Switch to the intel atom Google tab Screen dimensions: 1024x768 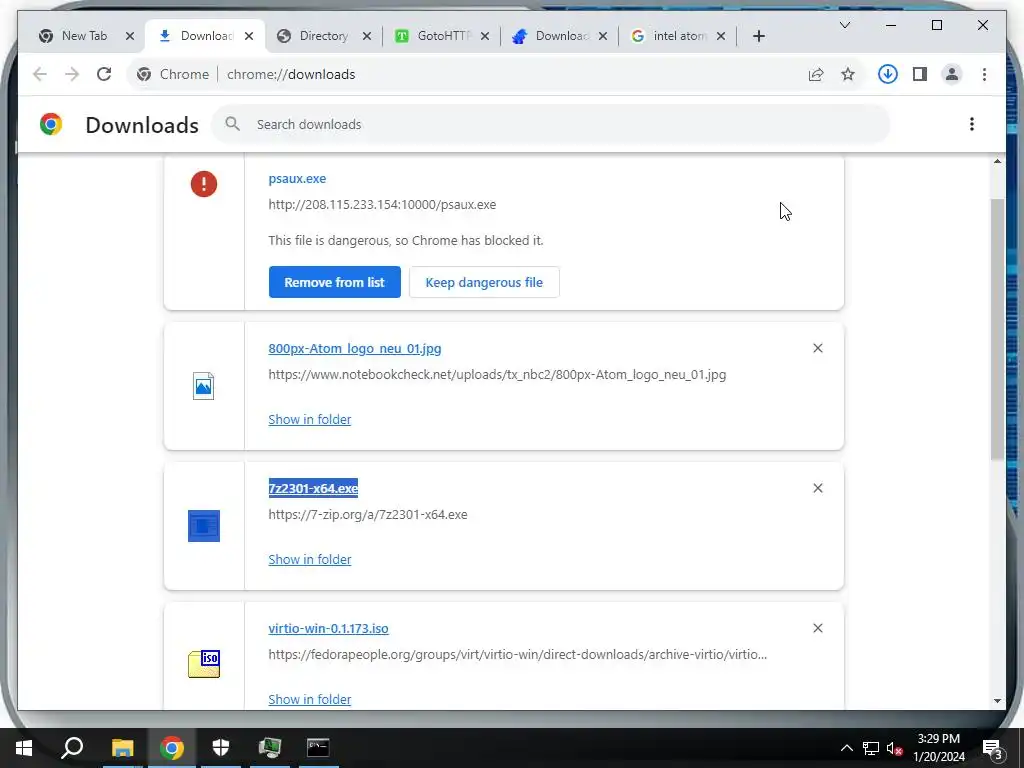pos(679,36)
